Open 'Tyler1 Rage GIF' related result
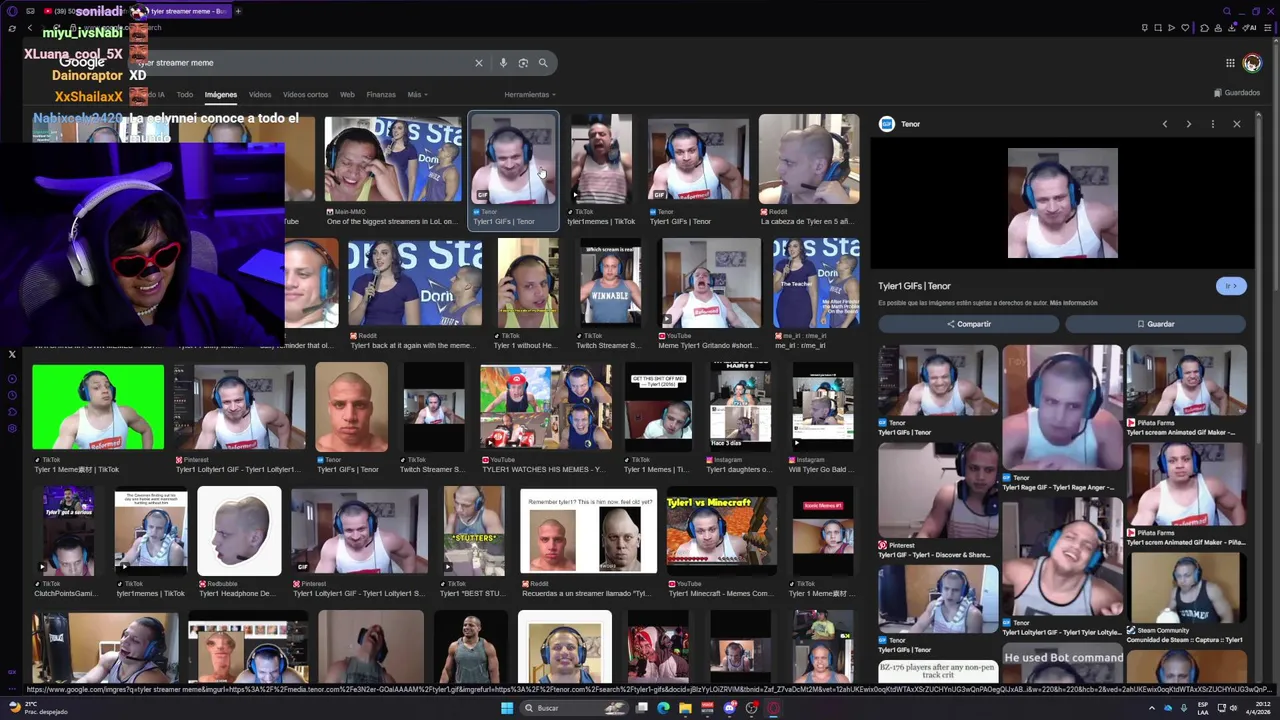This screenshot has width=1280, height=720. click(1061, 418)
